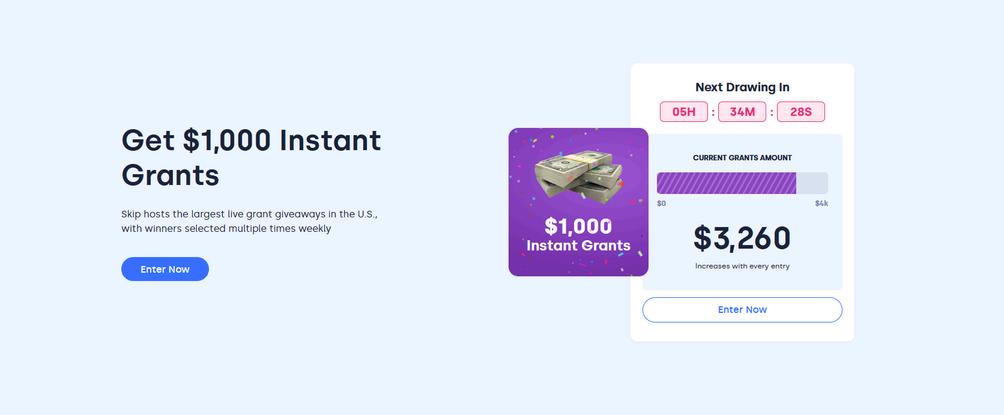Image resolution: width=1004 pixels, height=415 pixels.
Task: Click the Skip hosts largest giveaways paragraph
Action: click(x=249, y=221)
